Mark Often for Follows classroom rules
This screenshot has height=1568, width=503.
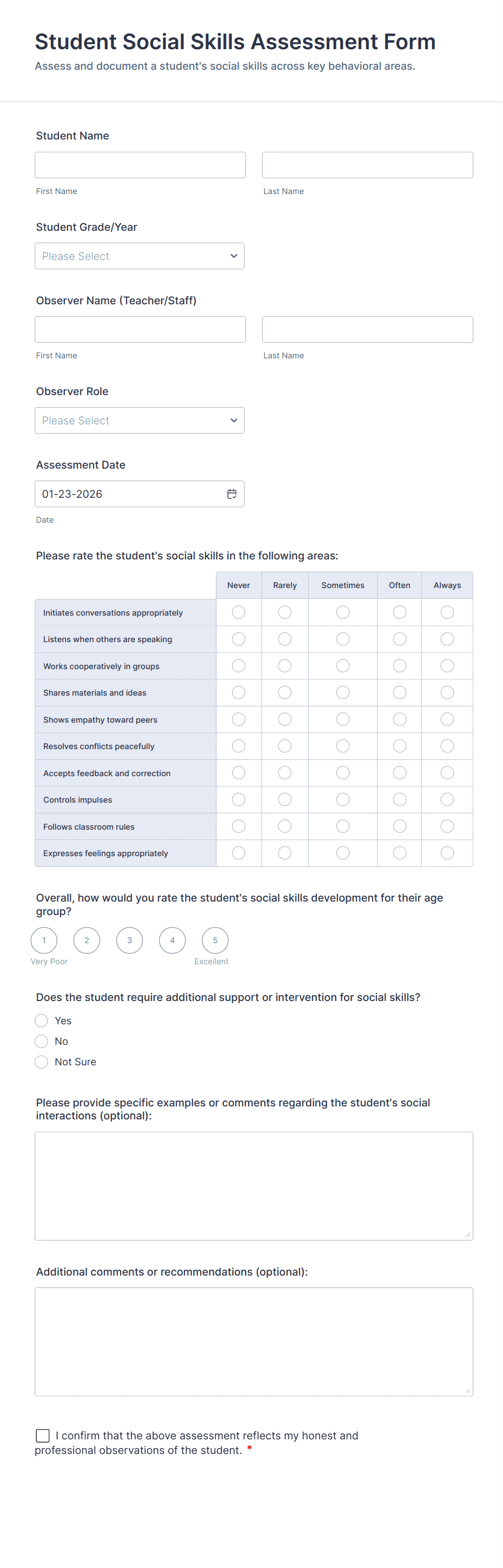[399, 826]
